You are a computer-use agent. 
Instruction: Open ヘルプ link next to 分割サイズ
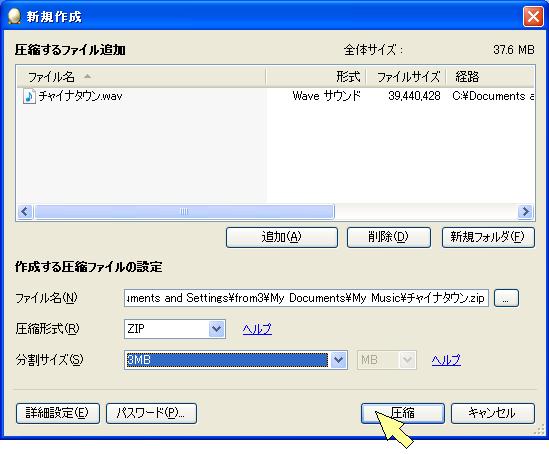446,360
